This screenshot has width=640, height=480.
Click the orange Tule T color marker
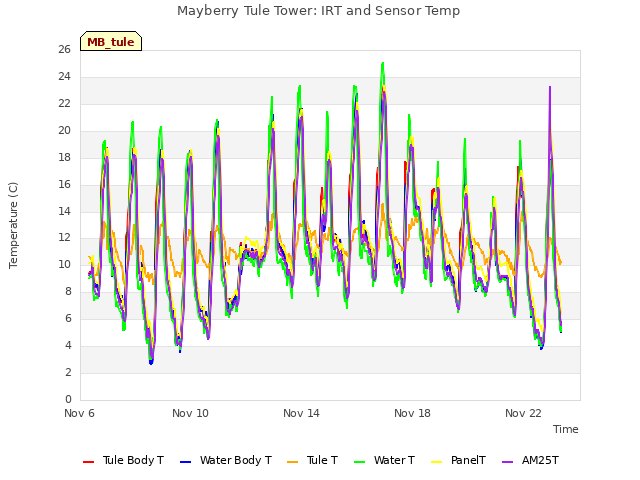pyautogui.click(x=293, y=462)
